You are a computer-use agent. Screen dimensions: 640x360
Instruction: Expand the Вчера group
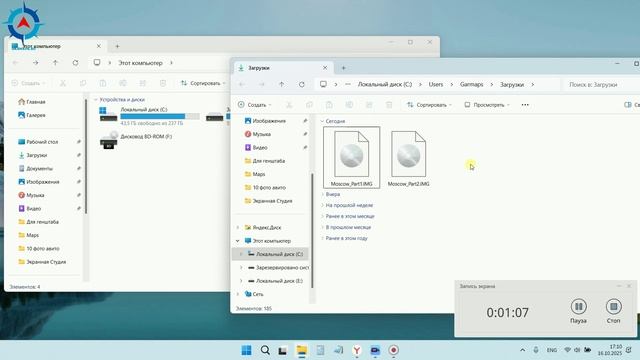pos(322,194)
